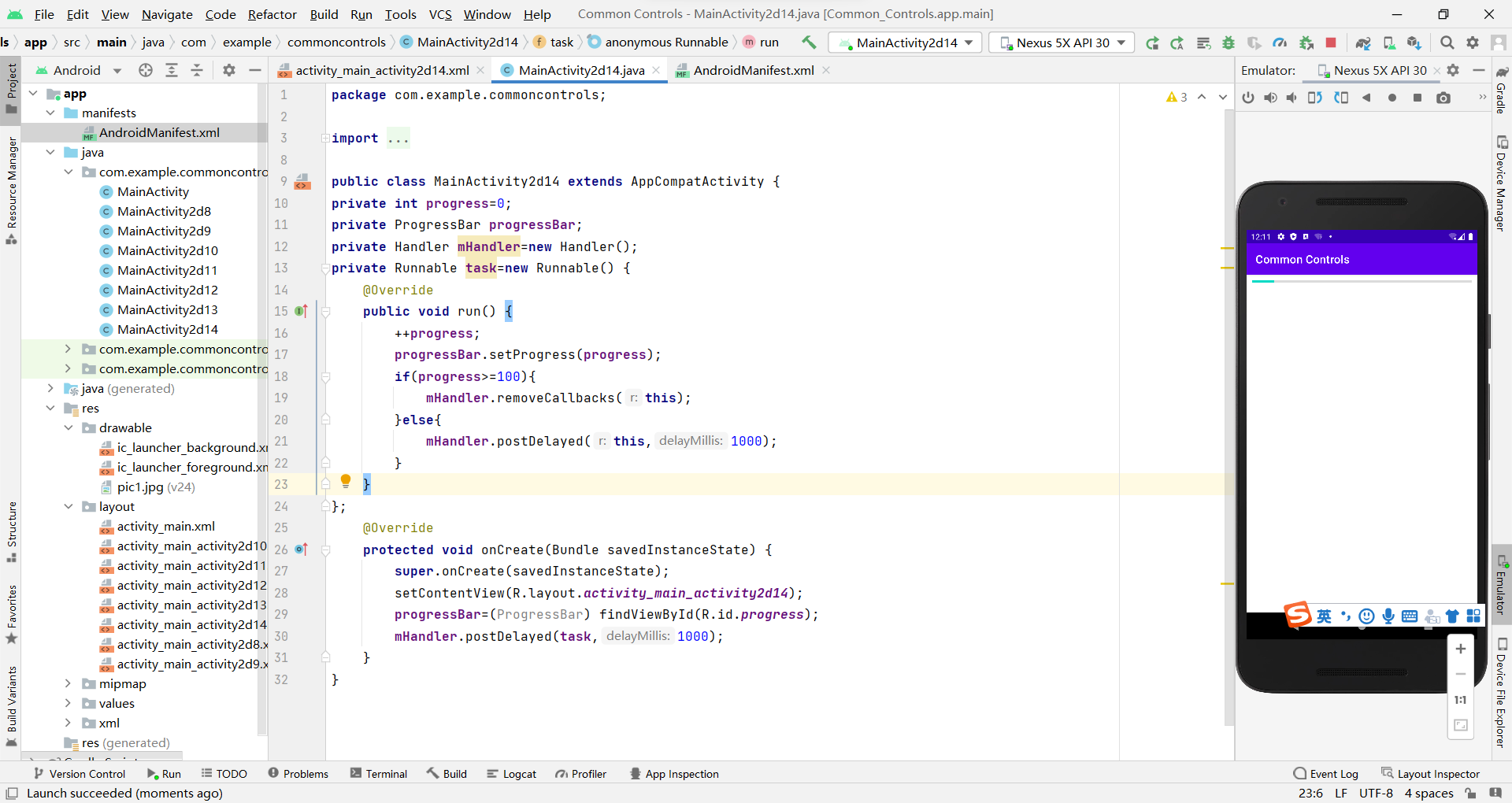Switch to the AndroidManifest.xml editor tab
Viewport: 1512px width, 803px height.
click(752, 70)
